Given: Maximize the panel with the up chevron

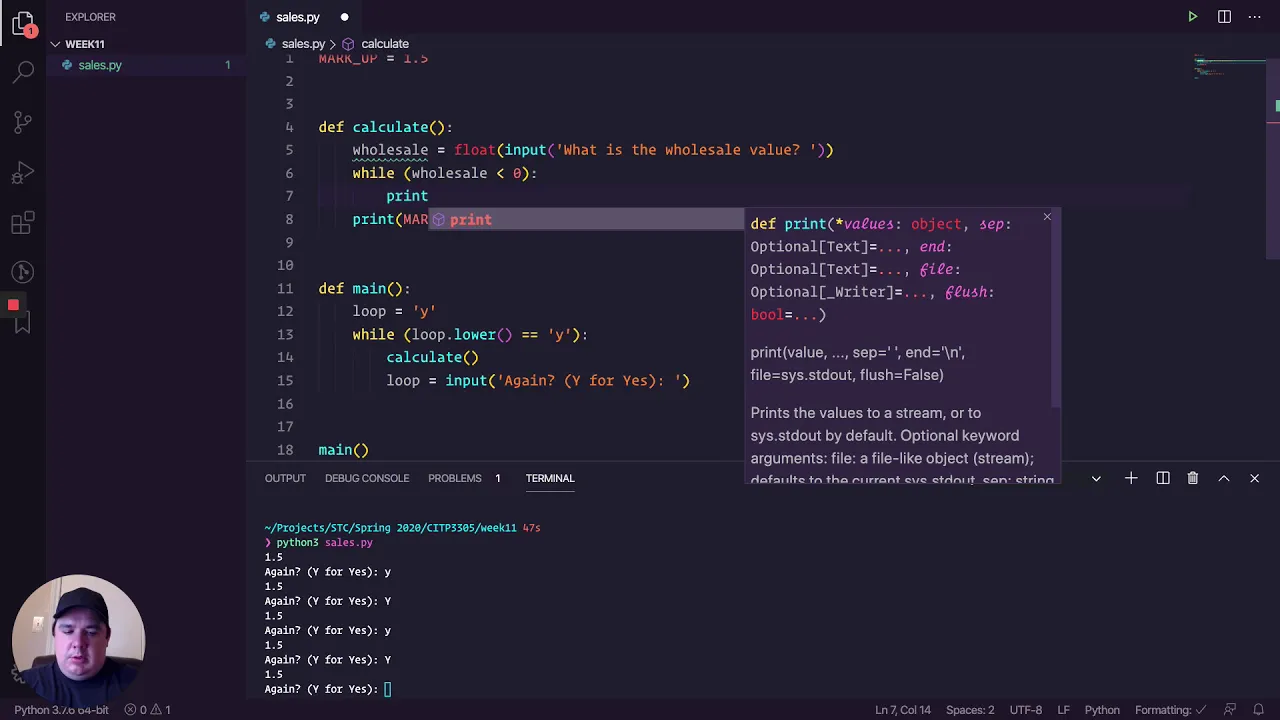Looking at the screenshot, I should point(1224,479).
